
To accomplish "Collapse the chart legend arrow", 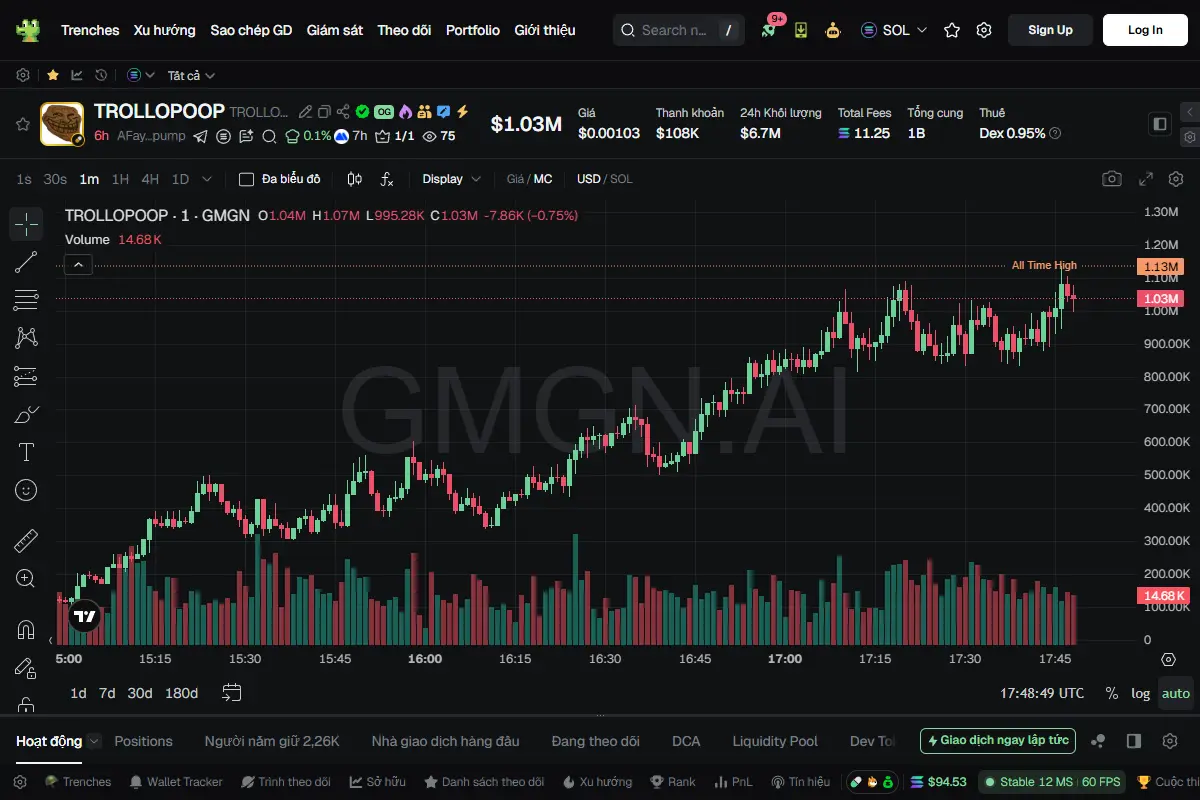I will tap(78, 265).
